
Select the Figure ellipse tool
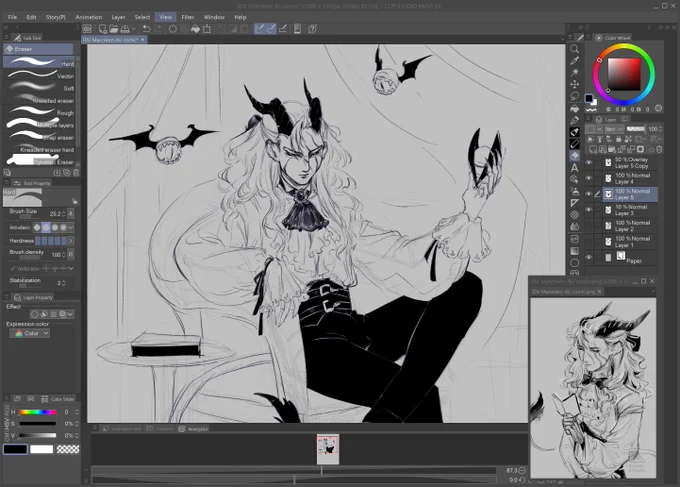click(x=574, y=263)
